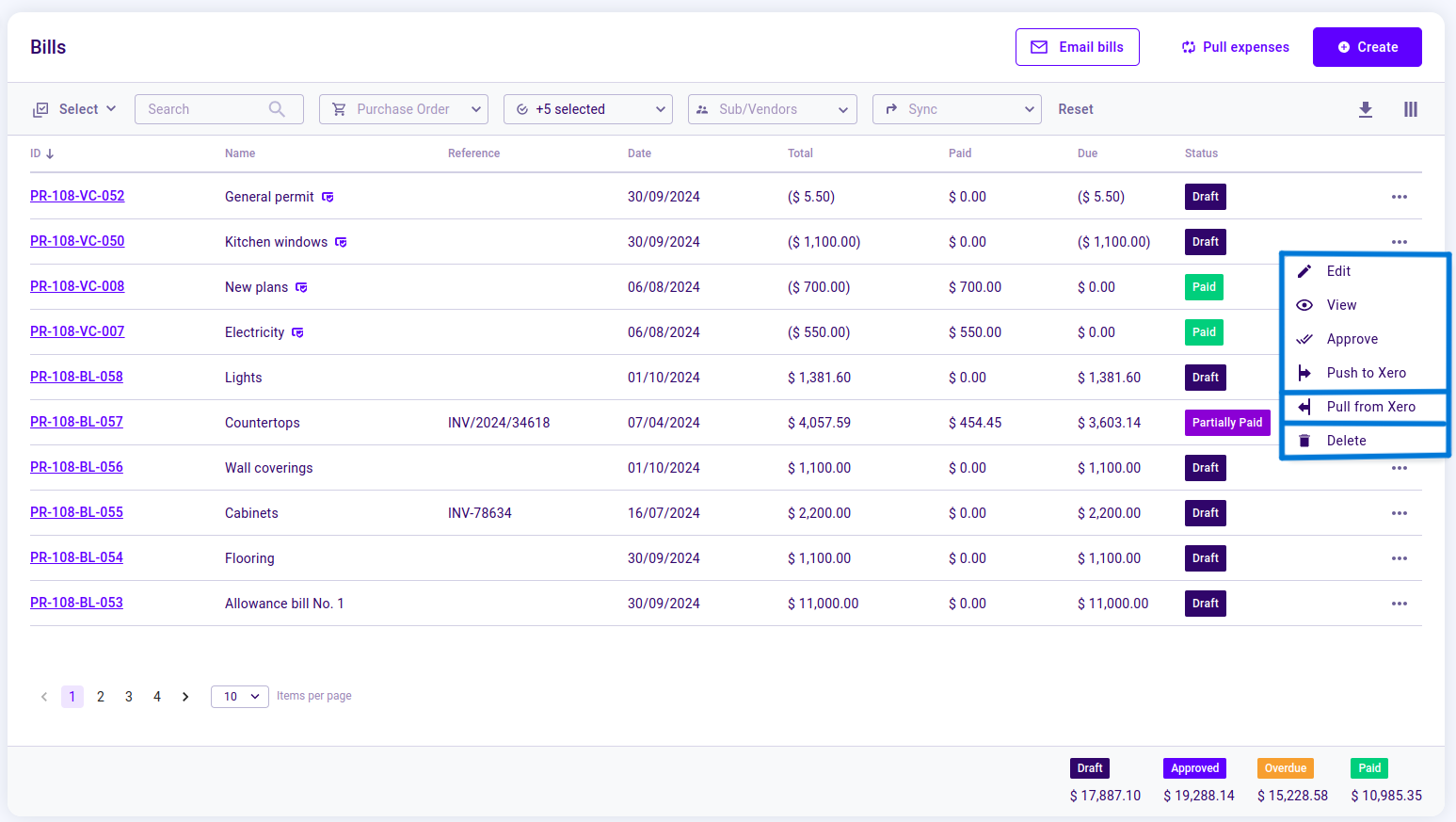Expand the Sync filter dropdown
This screenshot has height=822, width=1456.
coord(957,109)
